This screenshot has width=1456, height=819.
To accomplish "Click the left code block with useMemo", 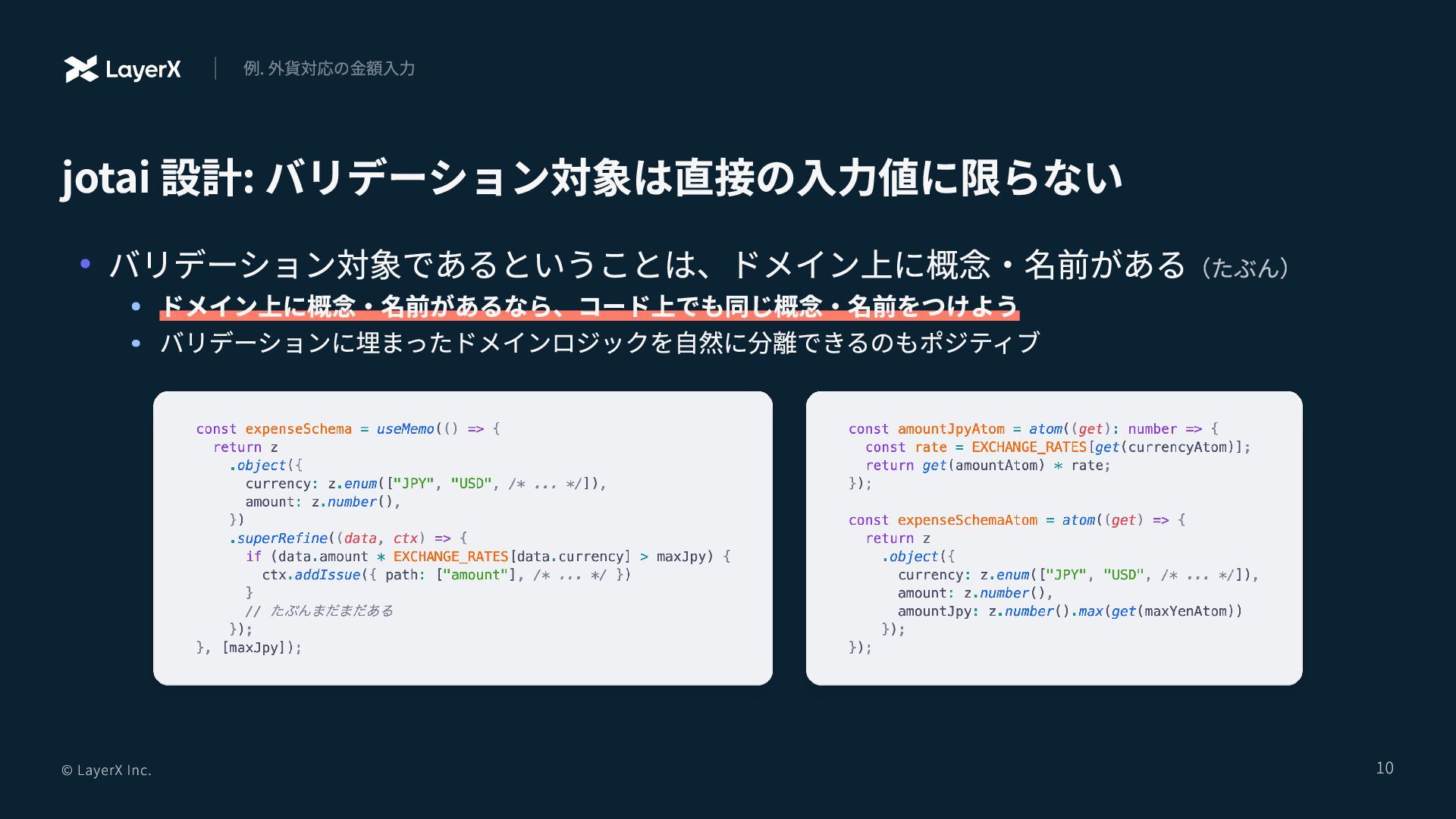I will [x=463, y=538].
